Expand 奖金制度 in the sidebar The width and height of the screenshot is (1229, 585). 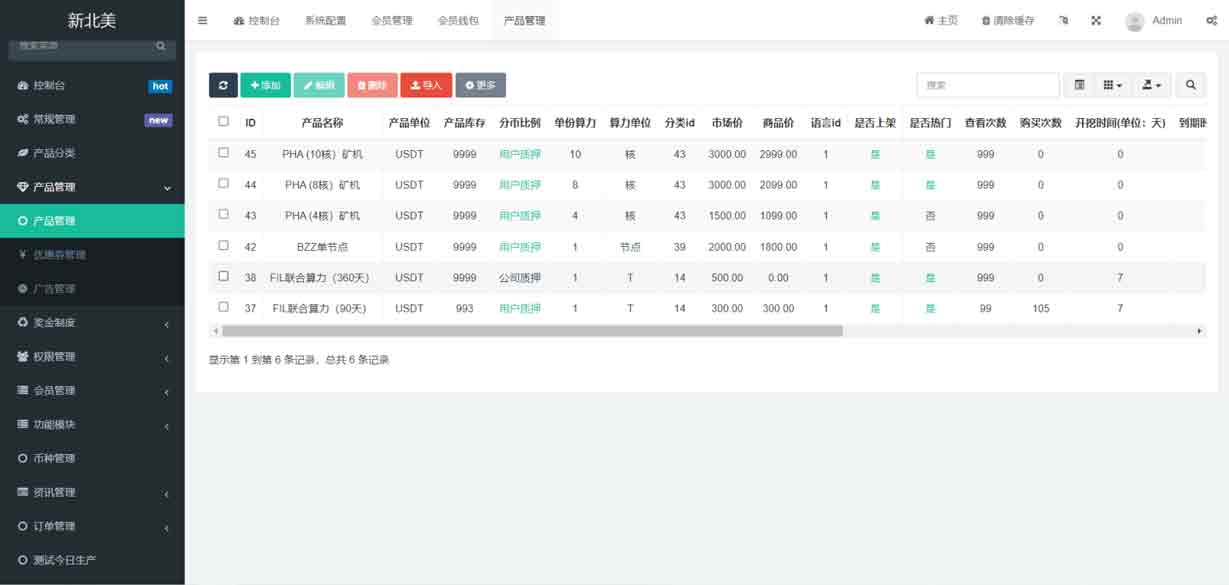(x=92, y=323)
